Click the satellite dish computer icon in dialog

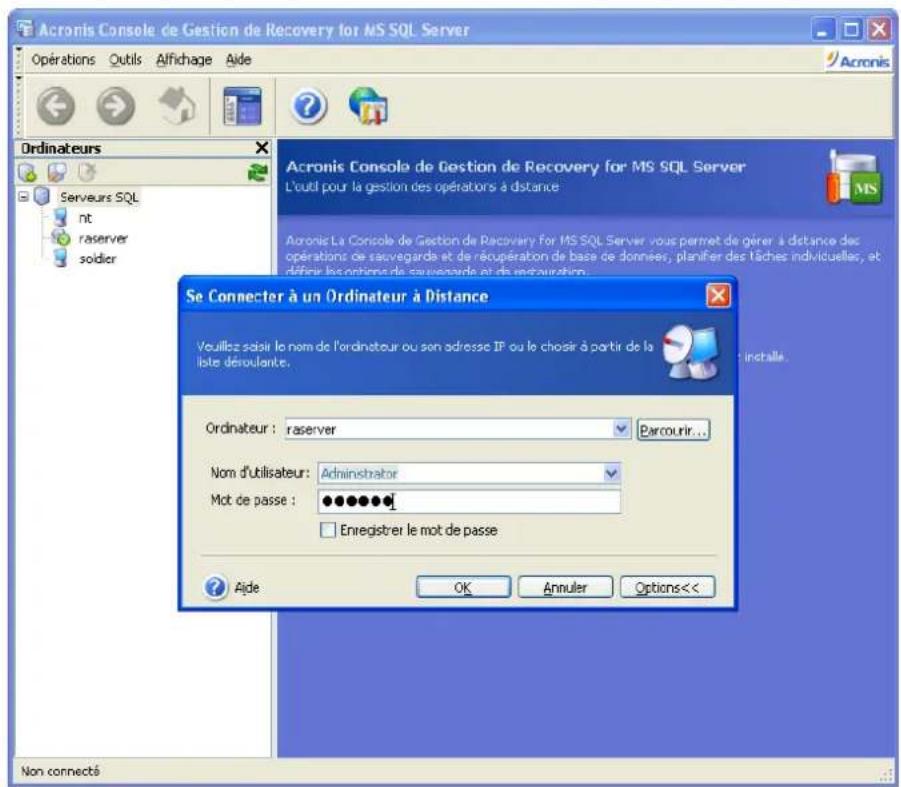(x=690, y=352)
